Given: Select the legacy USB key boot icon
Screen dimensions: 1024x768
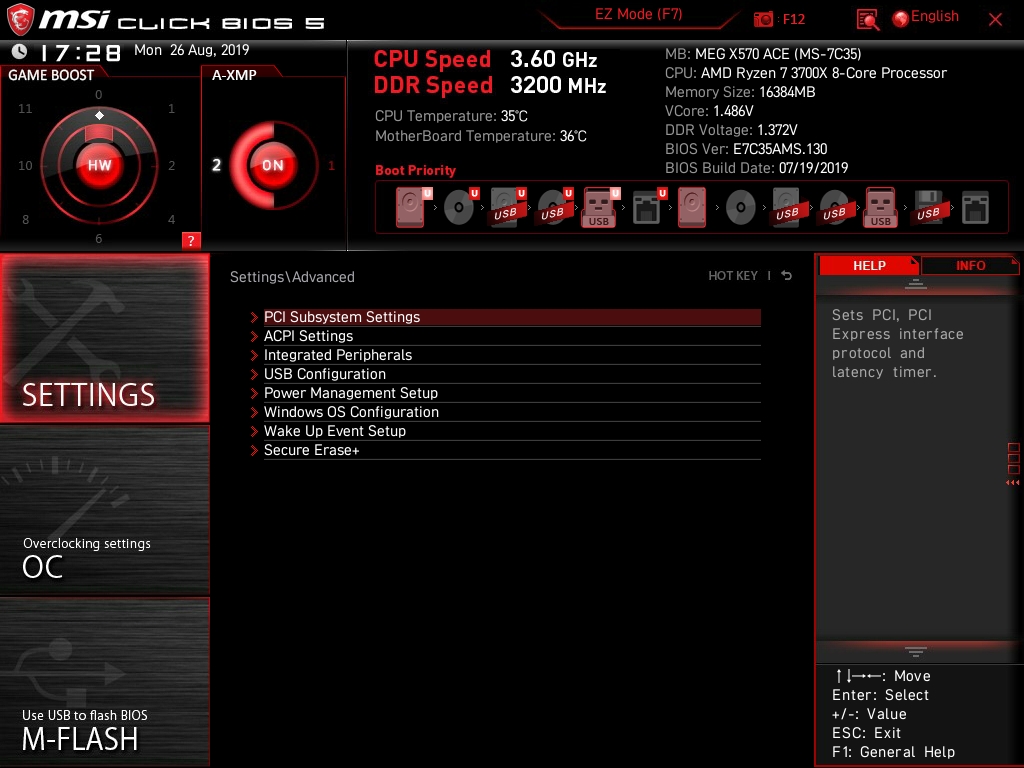Looking at the screenshot, I should (880, 207).
